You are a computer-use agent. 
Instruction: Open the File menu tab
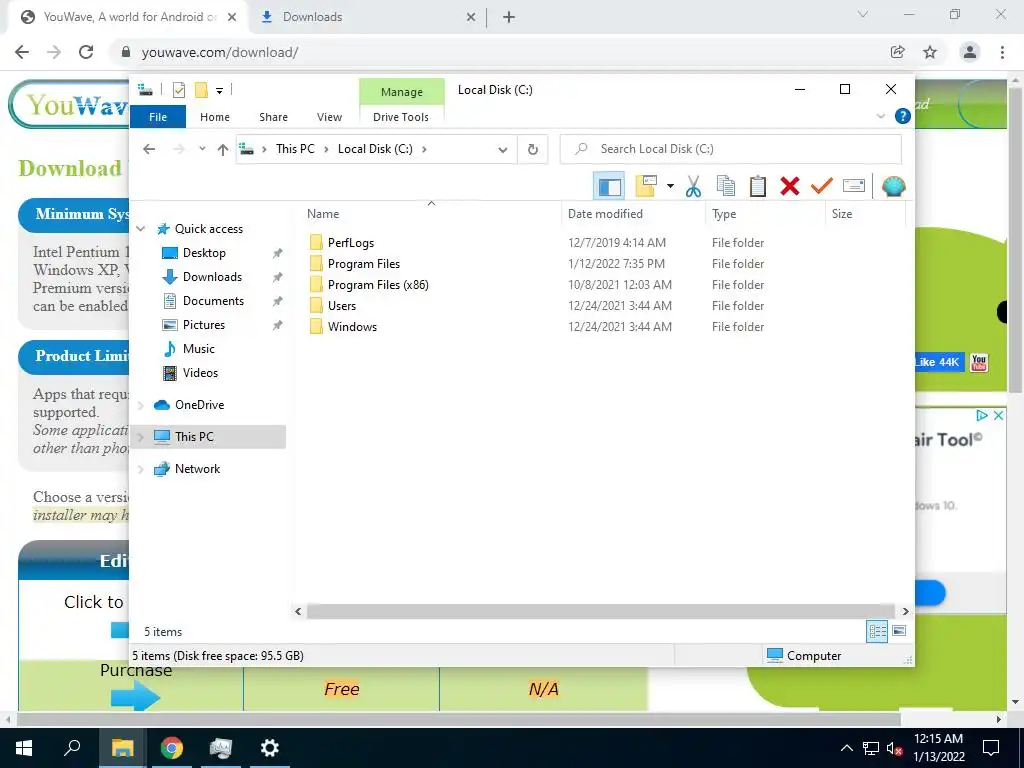coord(158,117)
